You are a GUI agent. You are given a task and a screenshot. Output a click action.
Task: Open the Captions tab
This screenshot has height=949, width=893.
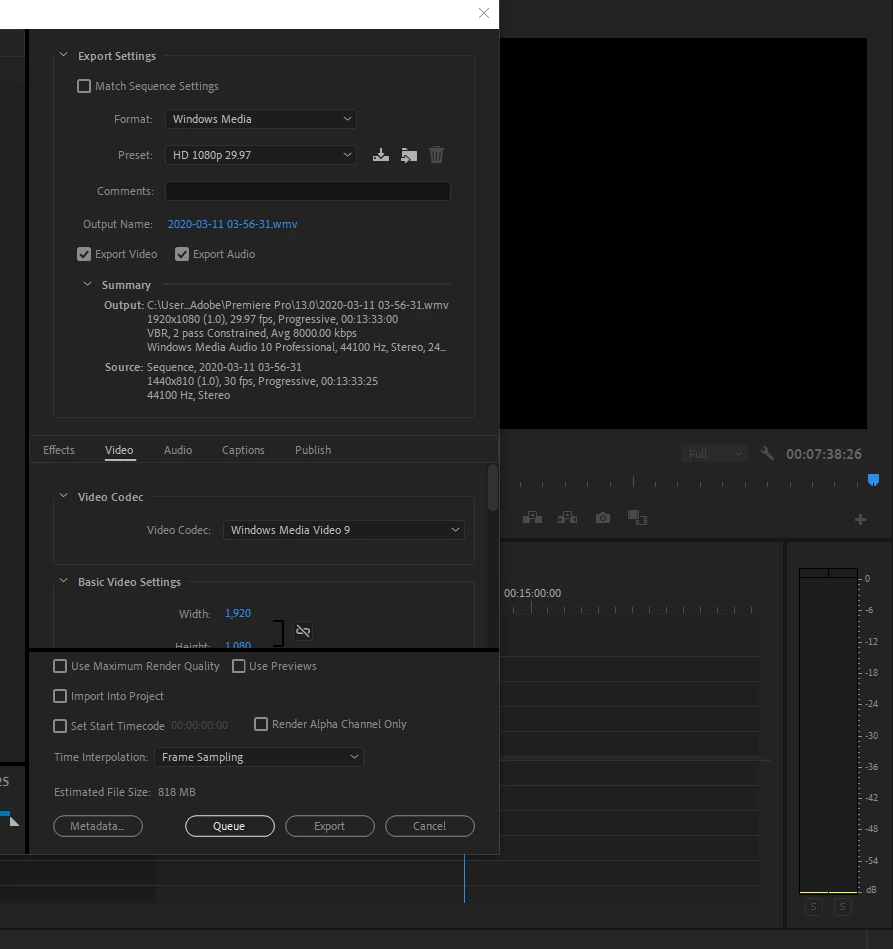(x=243, y=450)
